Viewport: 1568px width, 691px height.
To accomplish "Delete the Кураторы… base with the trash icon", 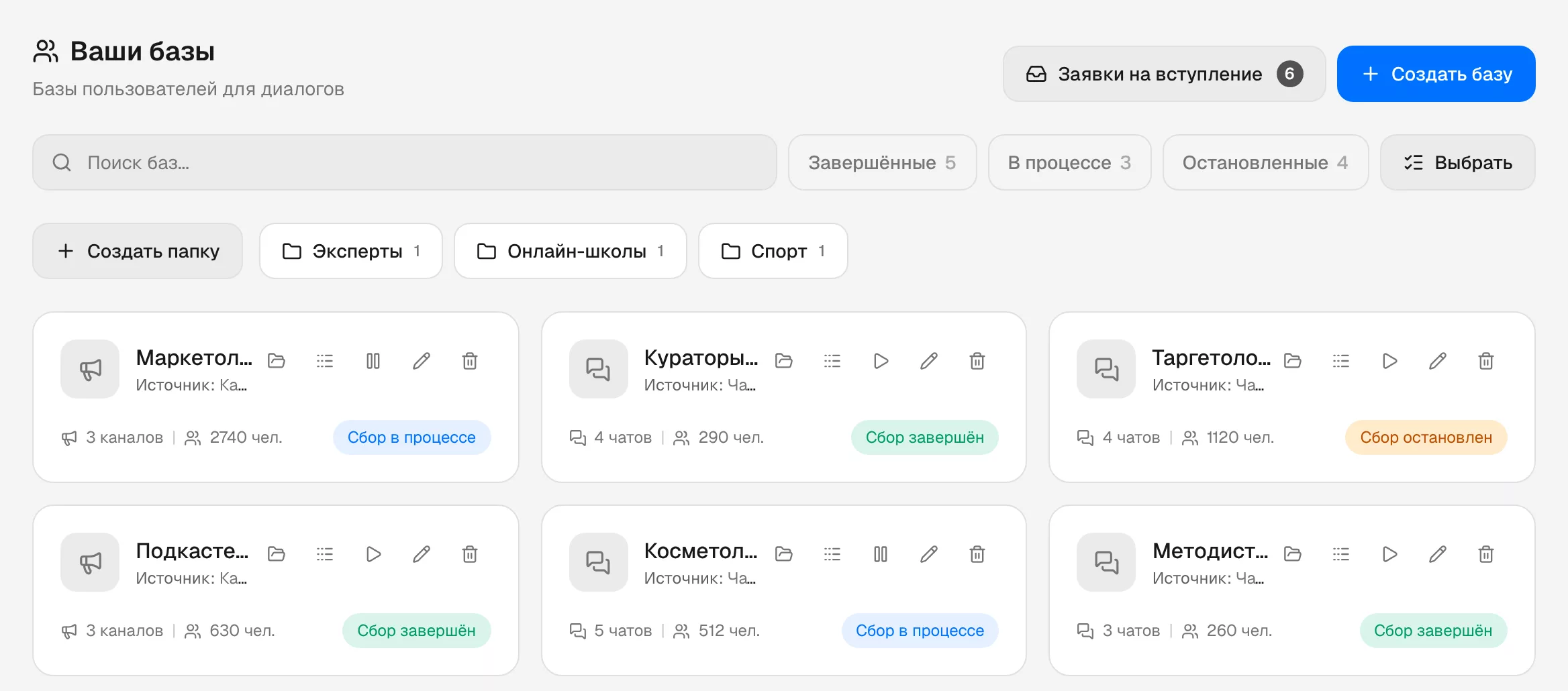I will [x=977, y=362].
